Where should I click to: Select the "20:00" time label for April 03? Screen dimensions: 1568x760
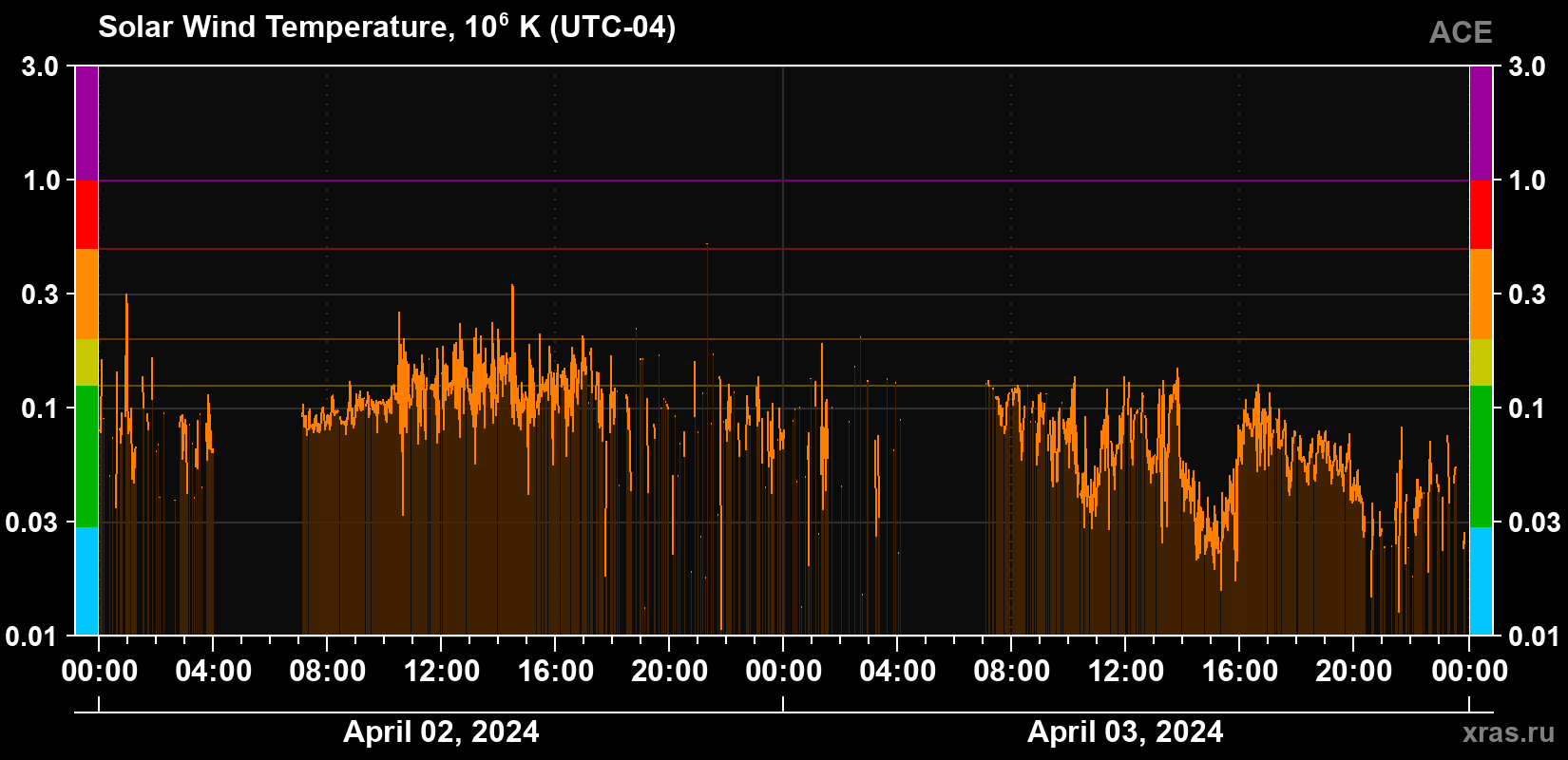(x=1354, y=672)
